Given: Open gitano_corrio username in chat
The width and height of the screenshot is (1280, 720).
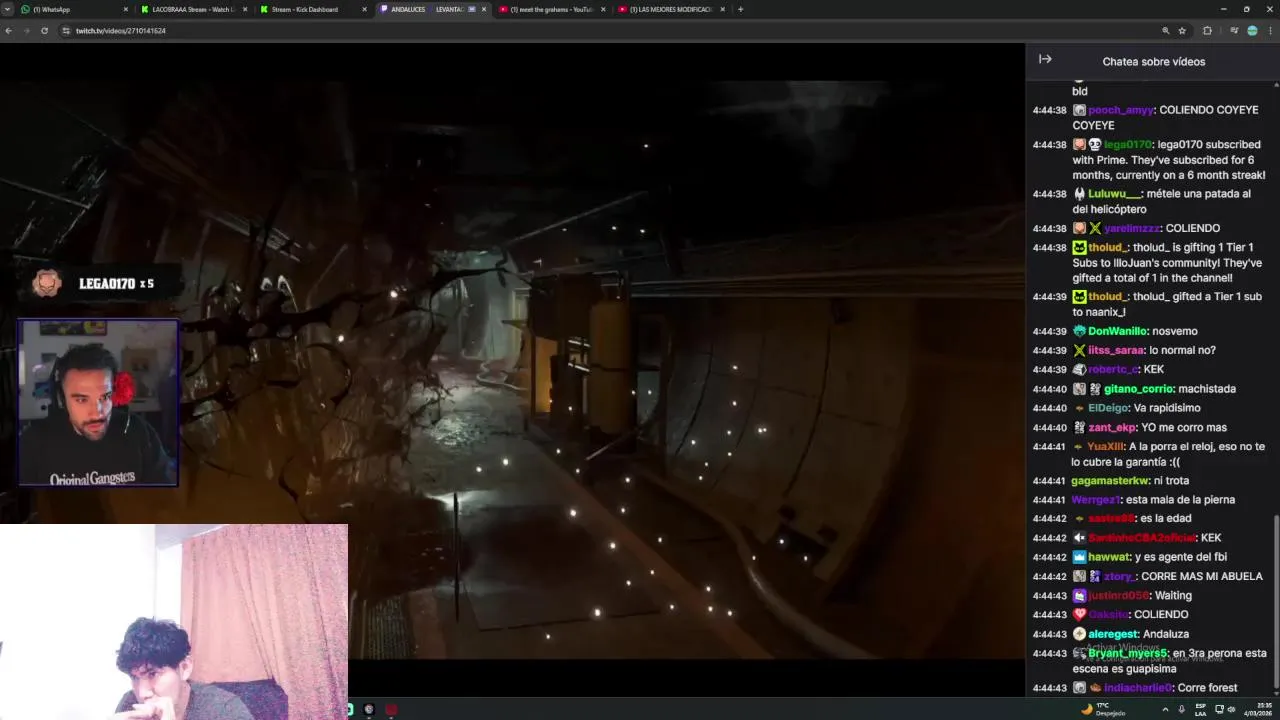Looking at the screenshot, I should coord(1138,389).
